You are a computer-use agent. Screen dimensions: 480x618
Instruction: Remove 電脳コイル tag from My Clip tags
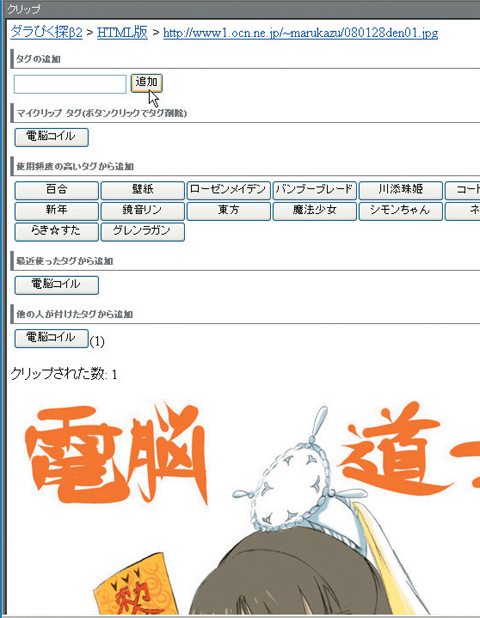(x=51, y=137)
